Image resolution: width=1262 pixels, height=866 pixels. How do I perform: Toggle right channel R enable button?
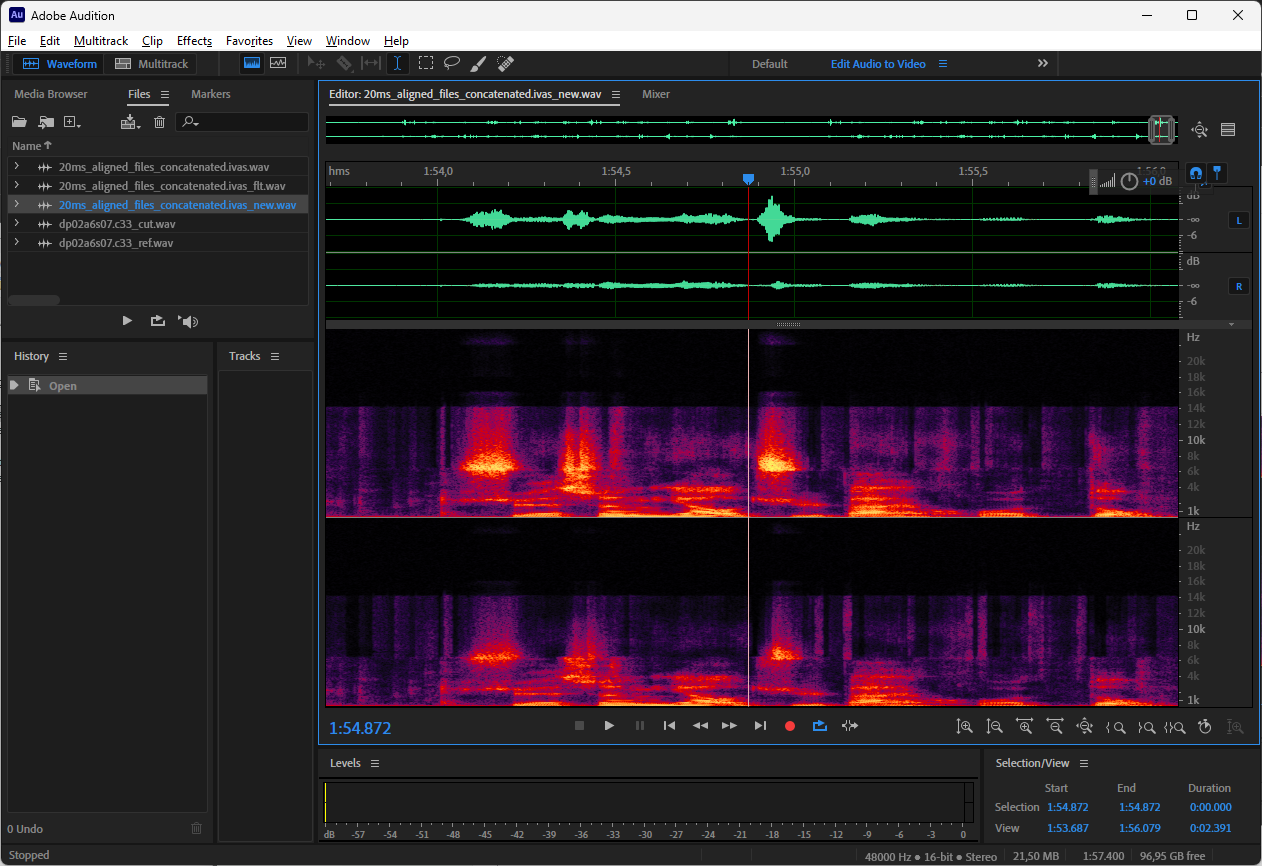pyautogui.click(x=1239, y=286)
